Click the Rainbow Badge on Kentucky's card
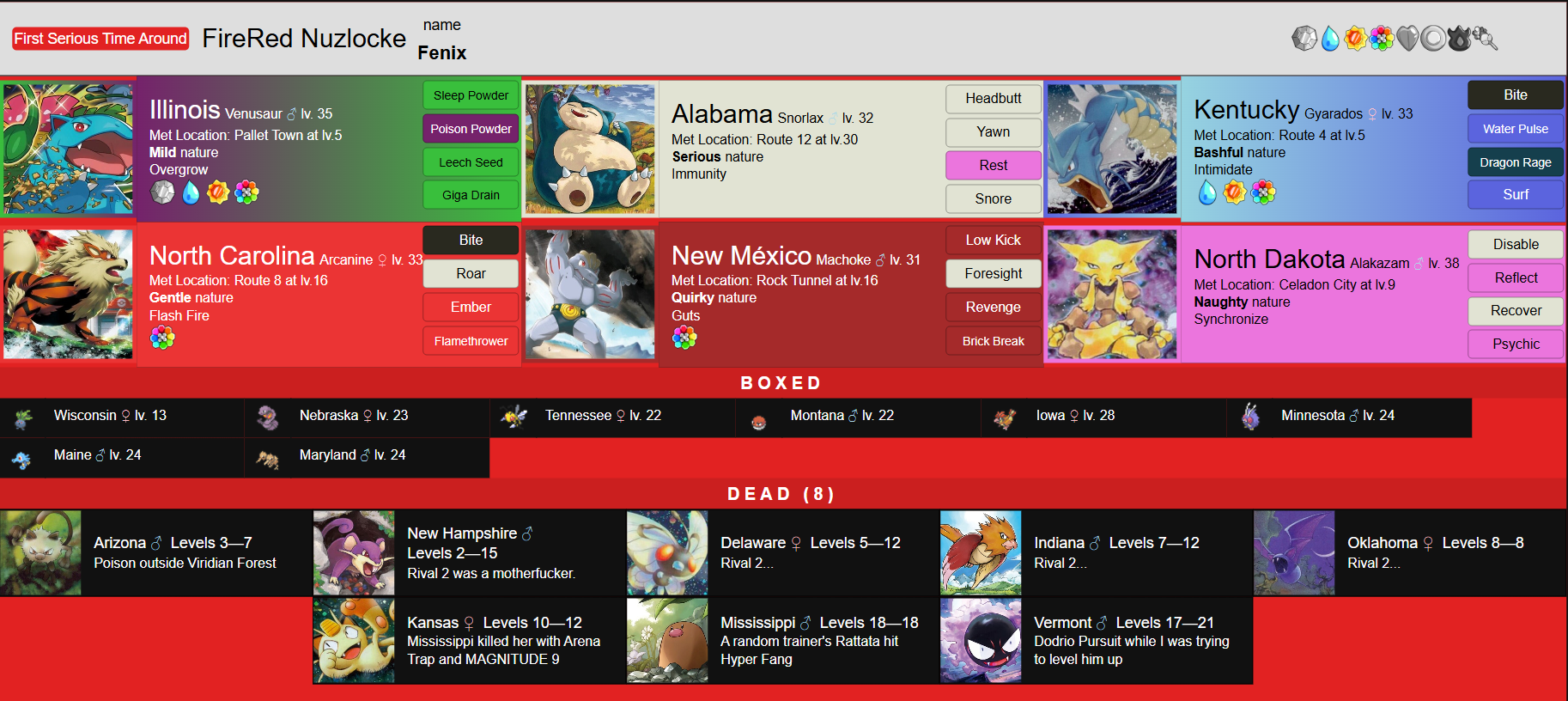The height and width of the screenshot is (701, 1568). pos(1263,192)
